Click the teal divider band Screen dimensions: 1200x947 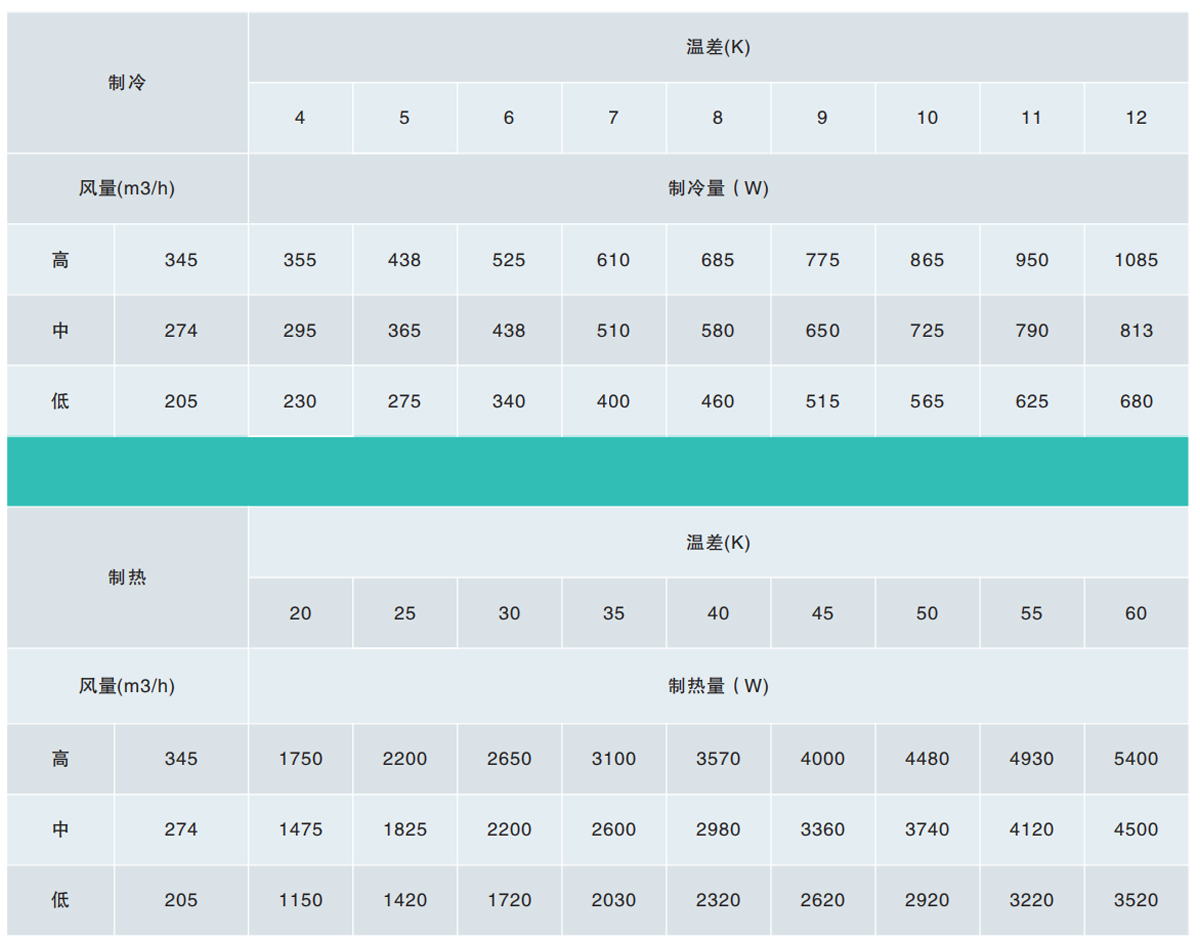click(x=598, y=471)
